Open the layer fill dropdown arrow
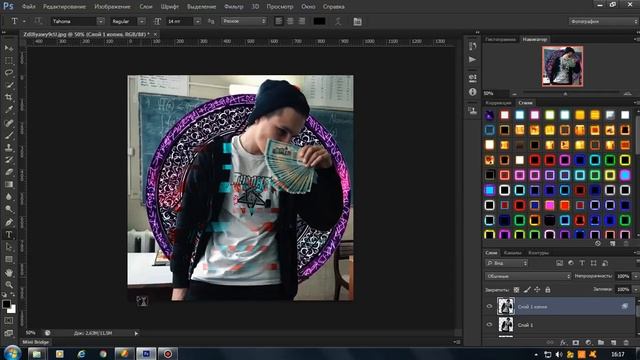Image resolution: width=640 pixels, height=360 pixels. point(636,289)
